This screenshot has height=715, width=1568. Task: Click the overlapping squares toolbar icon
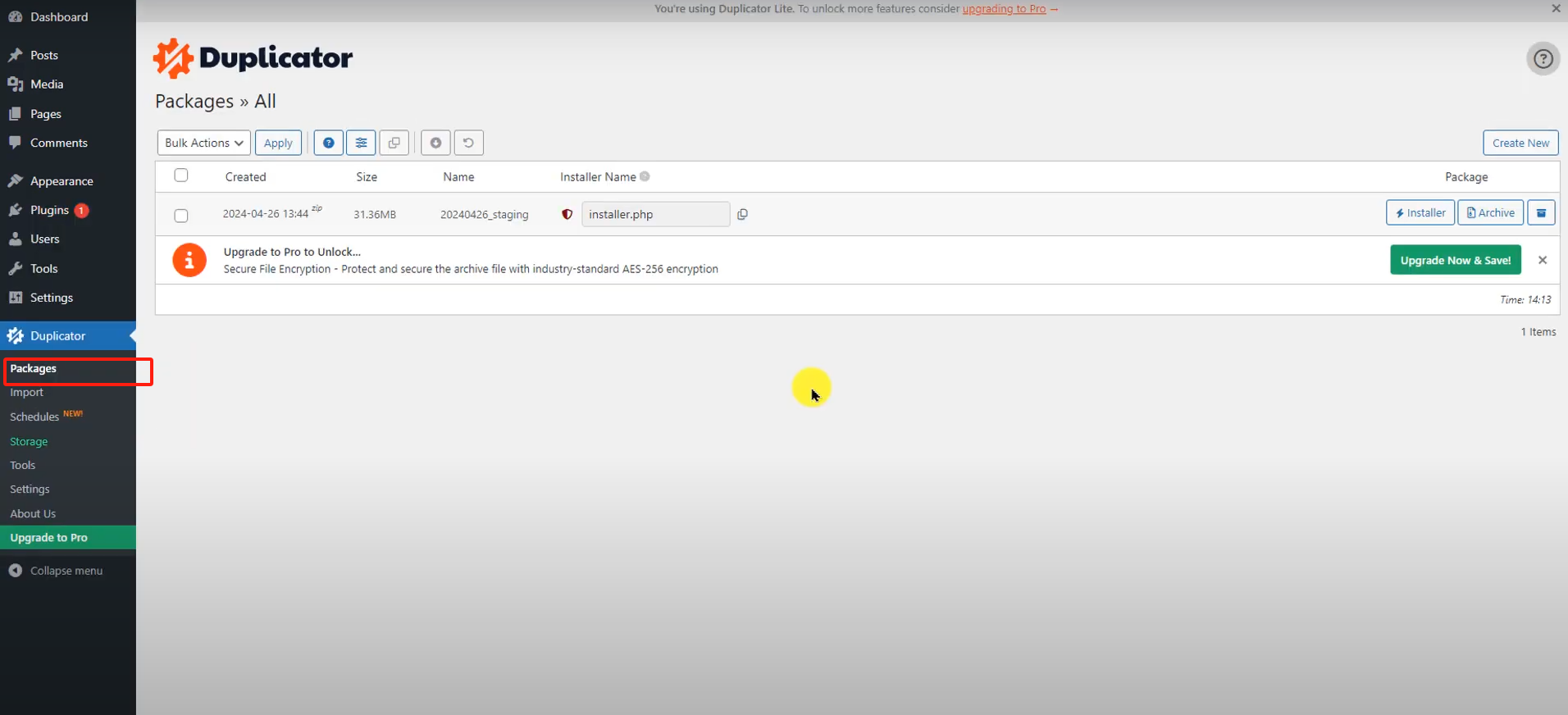click(x=394, y=143)
